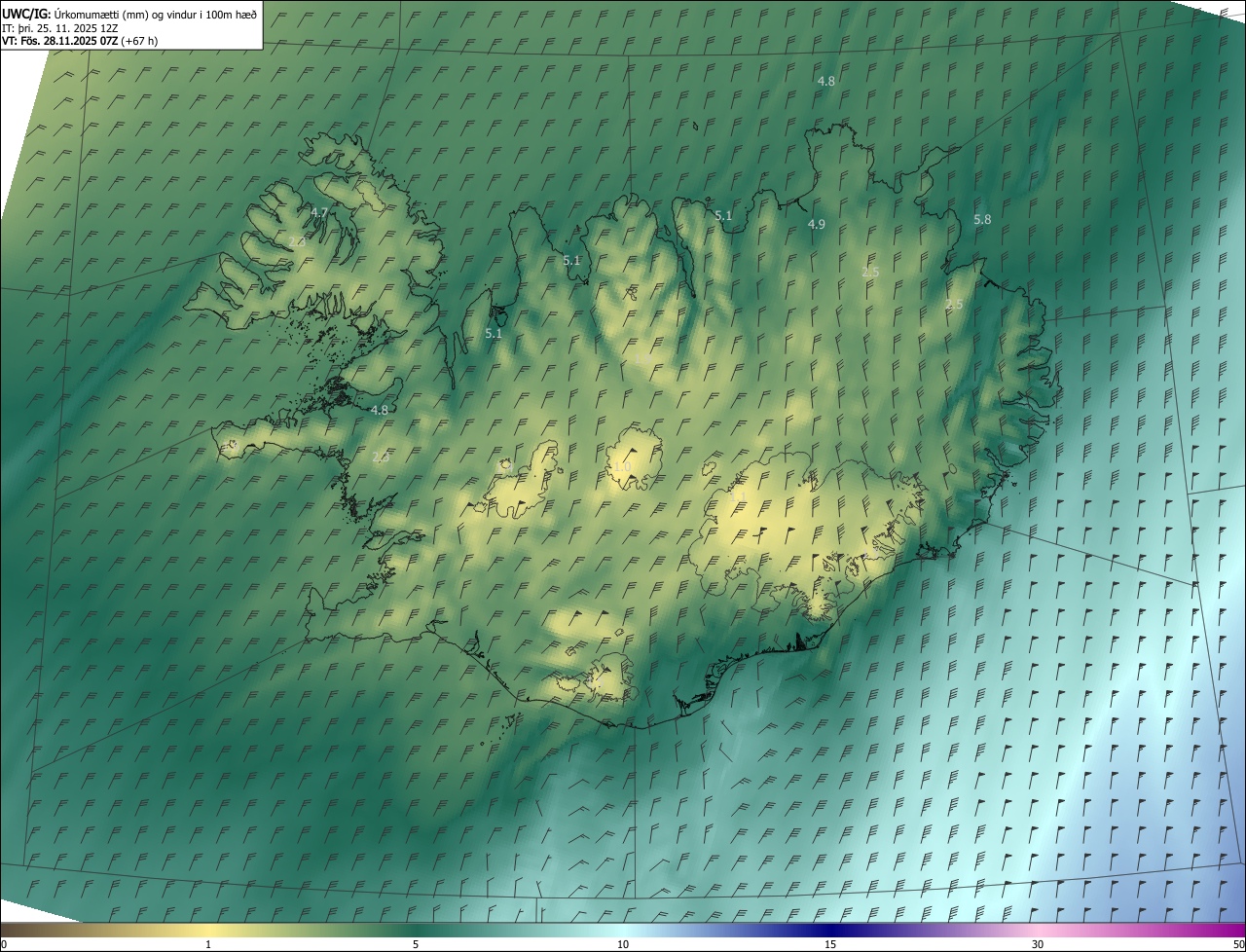Click the 5.1 value nearest the 4.9 label
The width and height of the screenshot is (1246, 952).
click(x=723, y=216)
